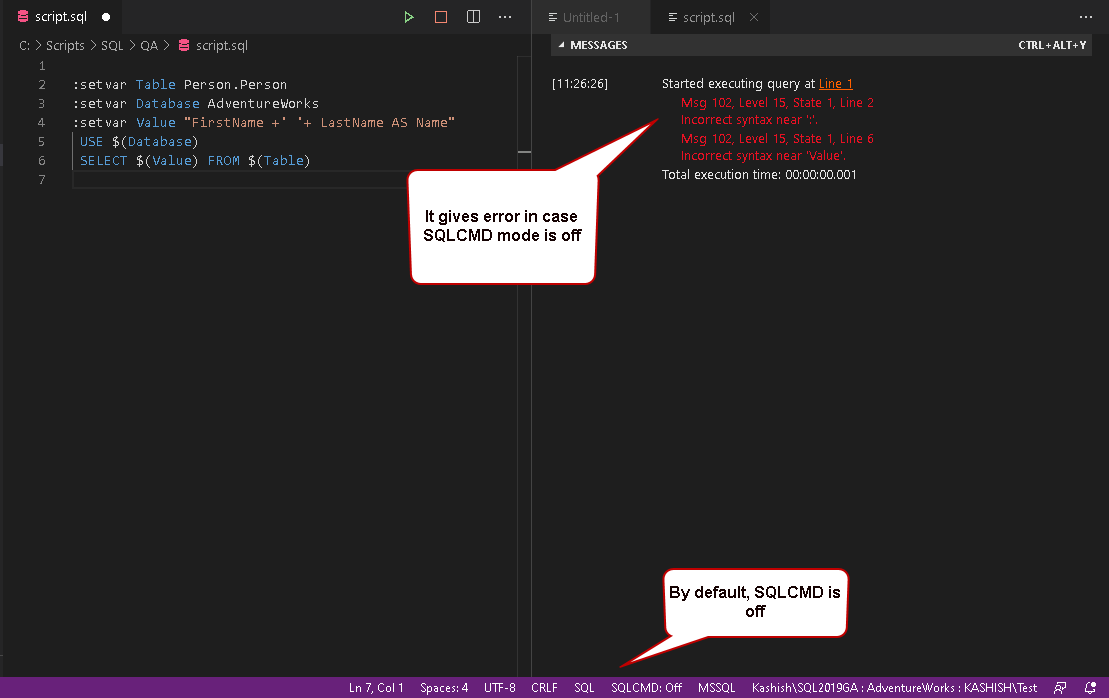Split the editor with the split icon
Viewport: 1109px width, 698px height.
pyautogui.click(x=473, y=17)
